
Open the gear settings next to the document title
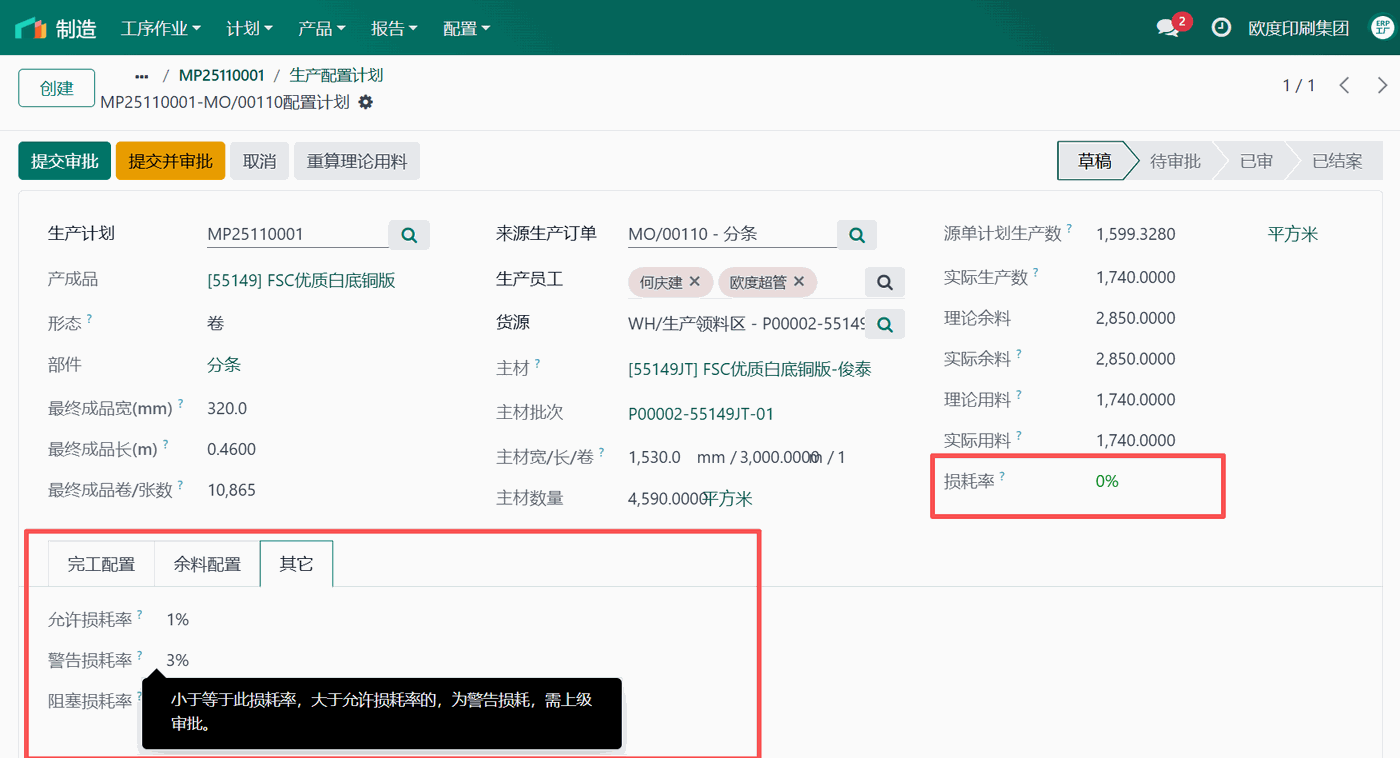366,102
